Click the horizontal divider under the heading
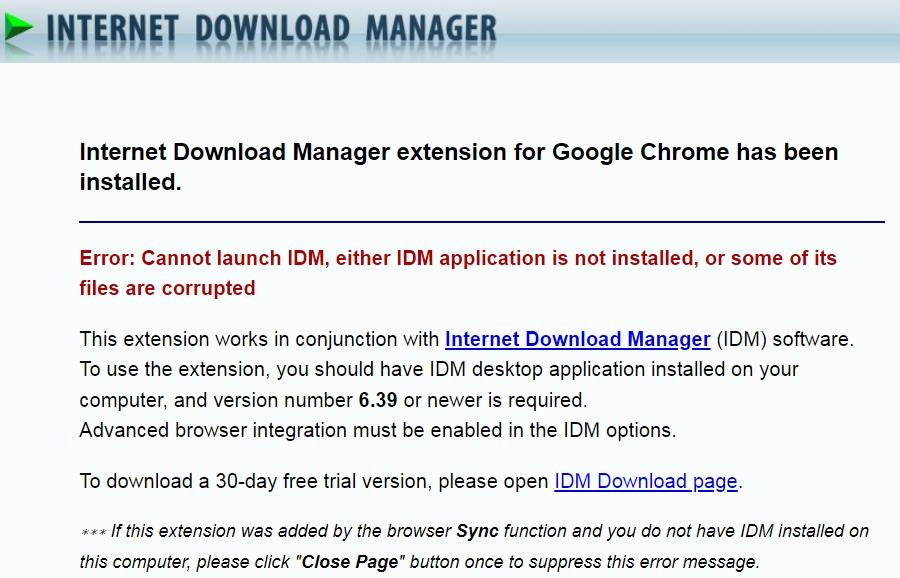Screen dimensions: 900x578 coord(482,221)
